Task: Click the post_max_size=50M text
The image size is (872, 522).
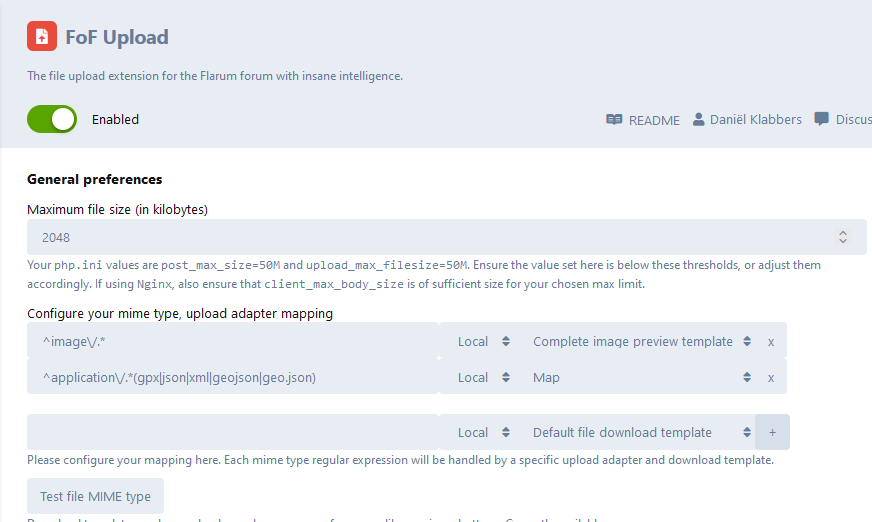Action: pos(221,265)
